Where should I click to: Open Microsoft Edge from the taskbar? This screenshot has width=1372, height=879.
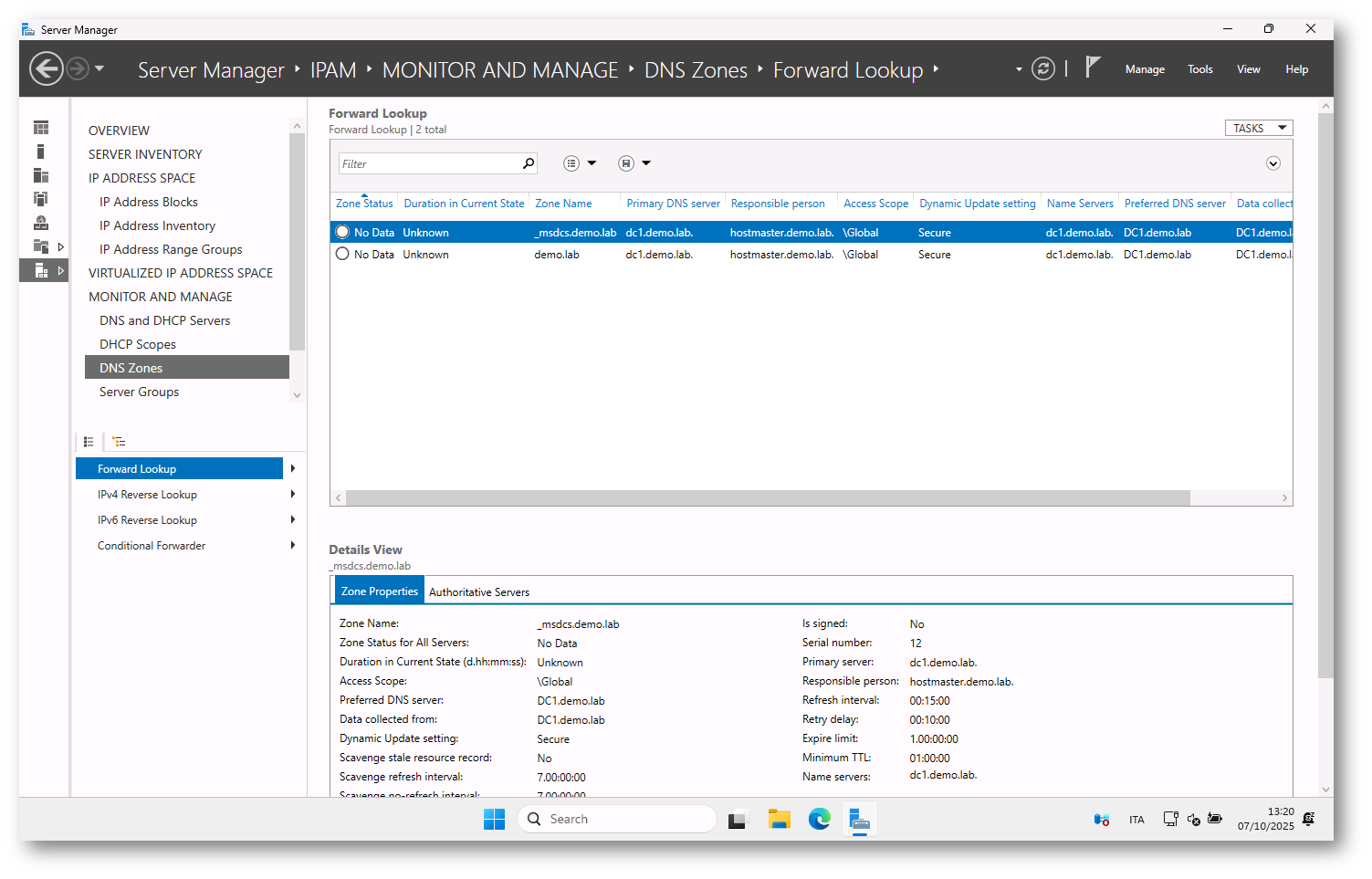coord(819,820)
